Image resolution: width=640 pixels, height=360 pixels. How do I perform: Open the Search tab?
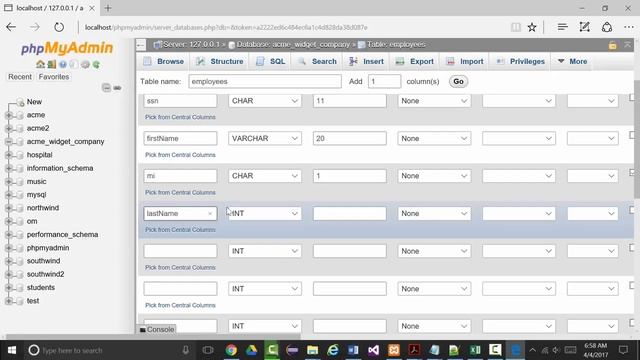point(317,61)
